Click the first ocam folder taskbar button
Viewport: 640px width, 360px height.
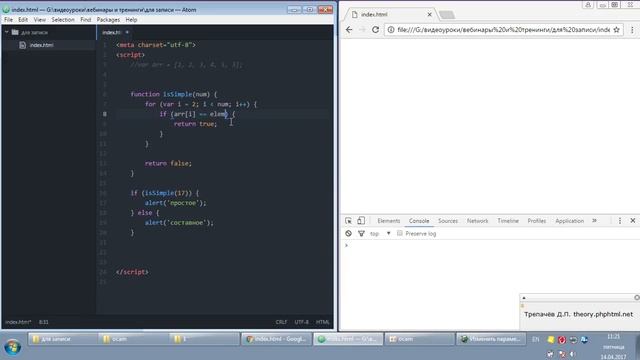click(133, 339)
